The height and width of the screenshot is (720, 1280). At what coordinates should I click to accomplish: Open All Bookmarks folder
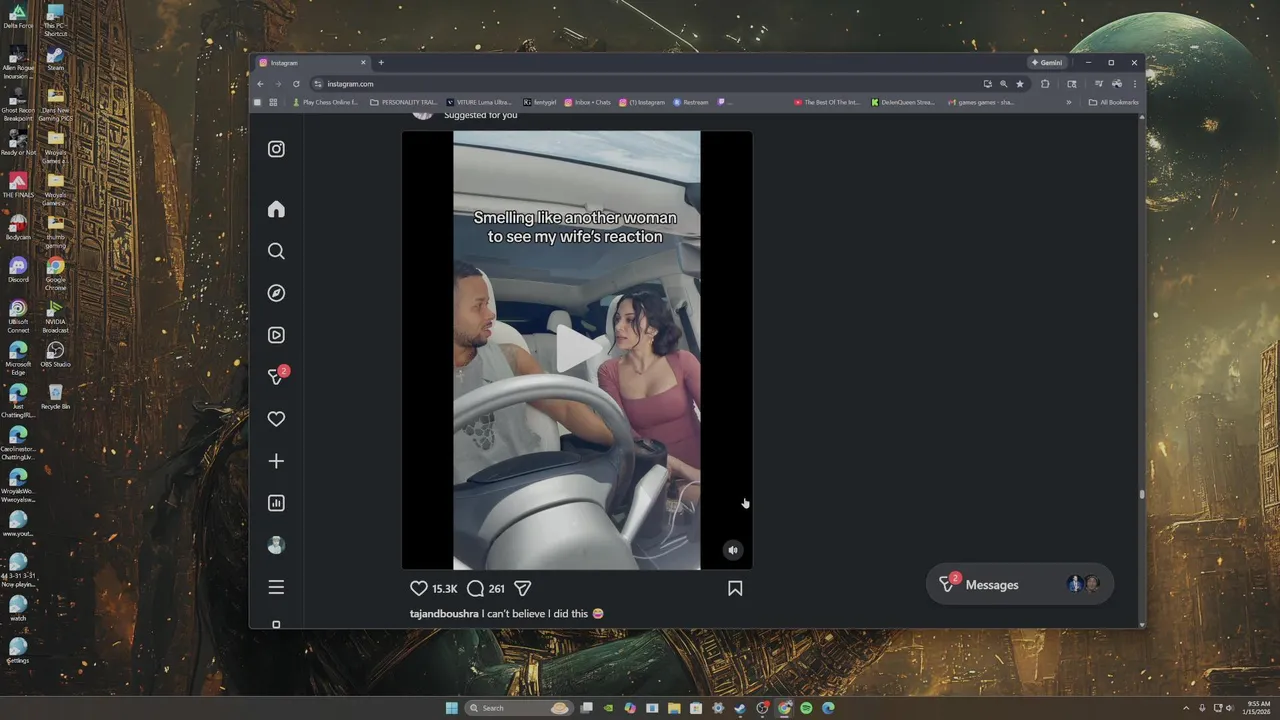click(1113, 102)
